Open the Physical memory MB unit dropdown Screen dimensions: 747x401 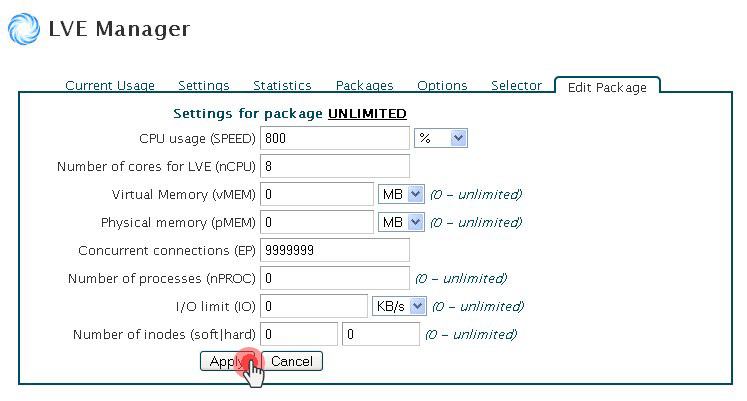click(401, 222)
